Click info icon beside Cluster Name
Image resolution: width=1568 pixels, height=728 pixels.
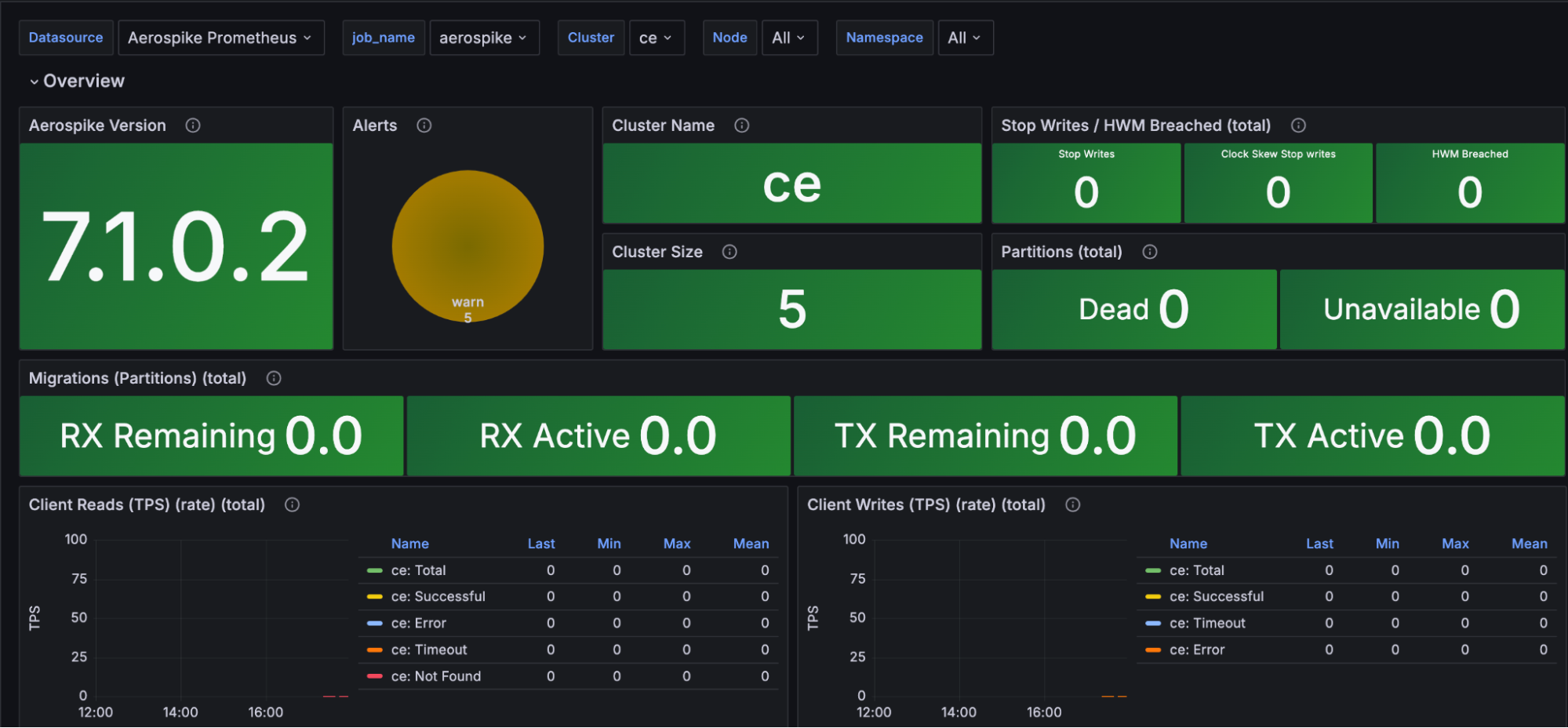[742, 126]
